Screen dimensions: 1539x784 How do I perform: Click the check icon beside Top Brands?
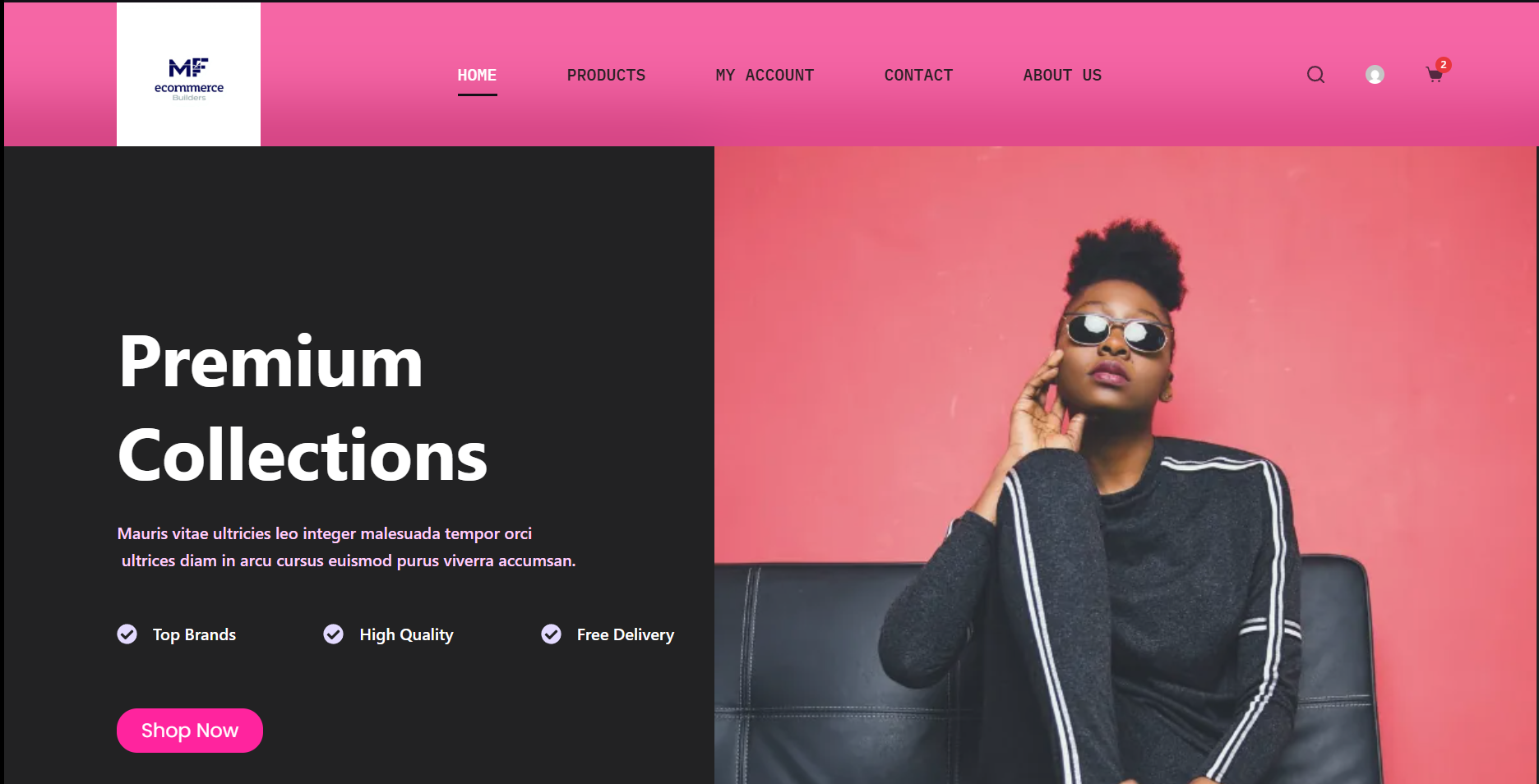click(127, 634)
